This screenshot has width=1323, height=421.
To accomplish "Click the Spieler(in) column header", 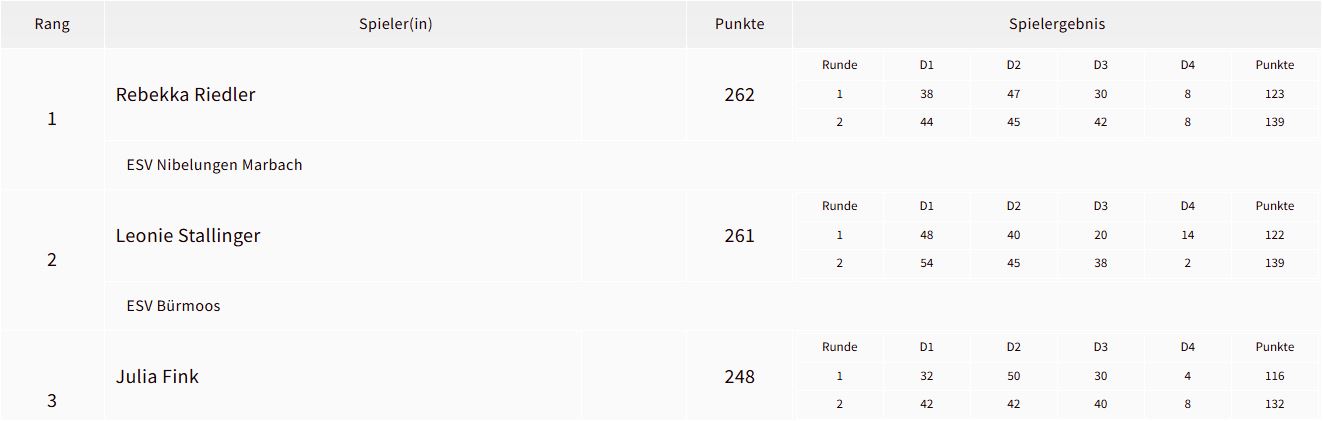I will coord(395,24).
